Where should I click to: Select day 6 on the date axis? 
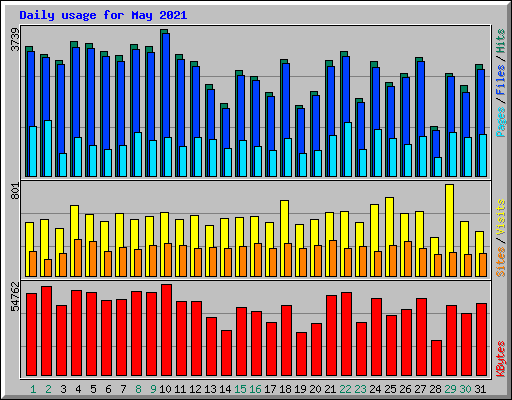point(108,389)
